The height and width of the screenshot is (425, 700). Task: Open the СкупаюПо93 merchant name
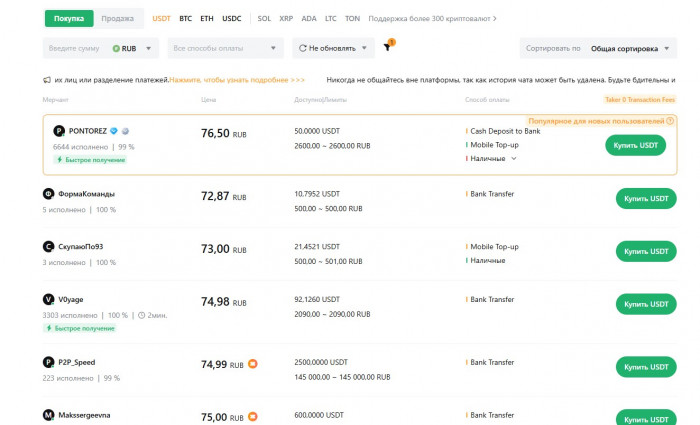[x=81, y=246]
